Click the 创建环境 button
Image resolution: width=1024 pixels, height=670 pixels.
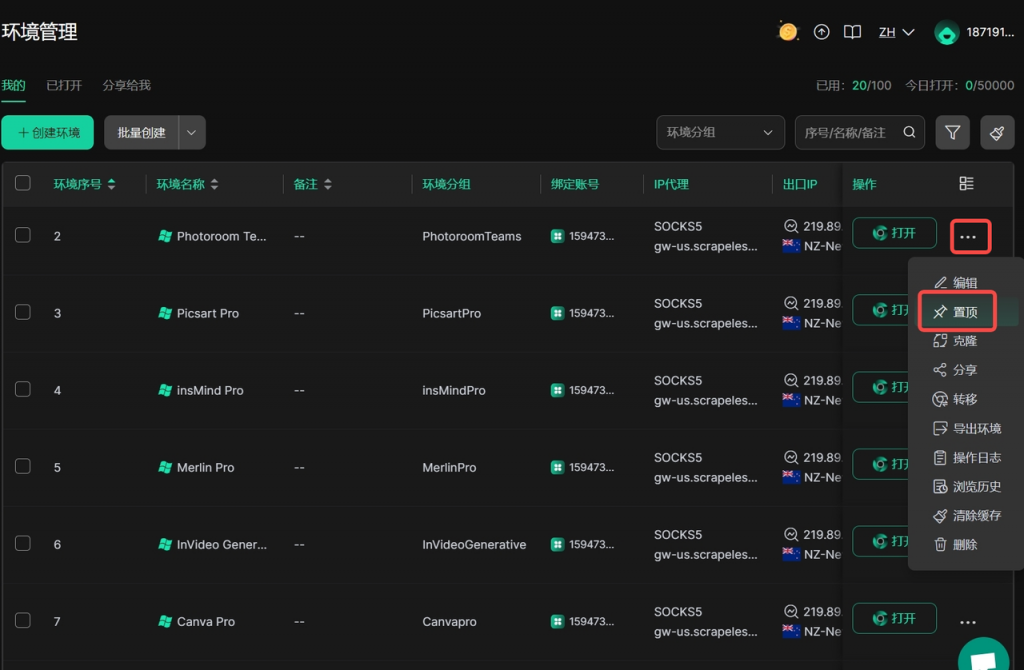point(48,133)
